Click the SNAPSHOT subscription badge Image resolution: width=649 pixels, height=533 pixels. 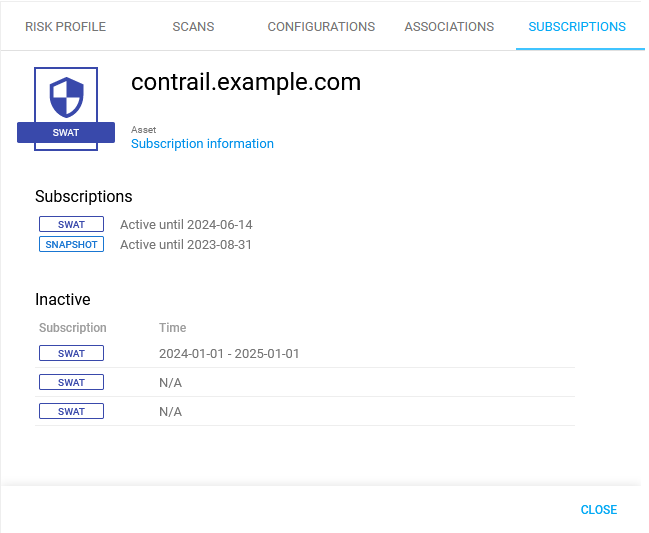click(x=71, y=244)
